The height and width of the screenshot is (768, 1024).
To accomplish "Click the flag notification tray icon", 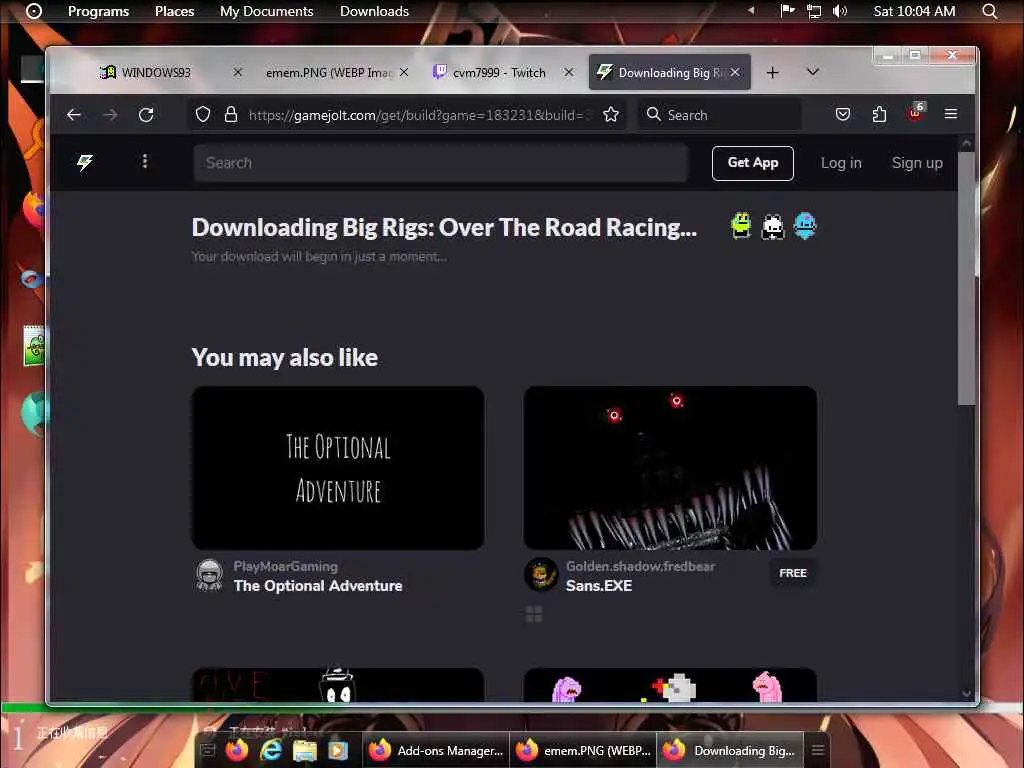I will [x=788, y=10].
